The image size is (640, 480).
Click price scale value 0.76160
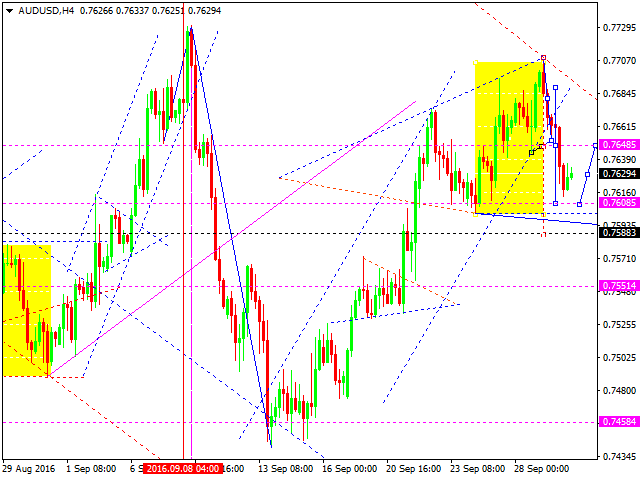pos(619,192)
